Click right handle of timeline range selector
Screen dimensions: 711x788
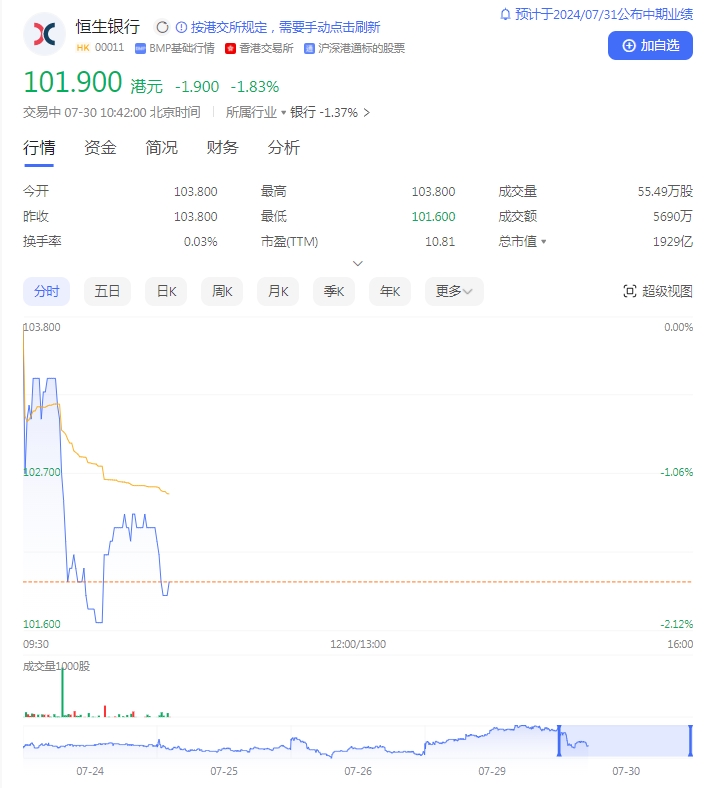(690, 741)
